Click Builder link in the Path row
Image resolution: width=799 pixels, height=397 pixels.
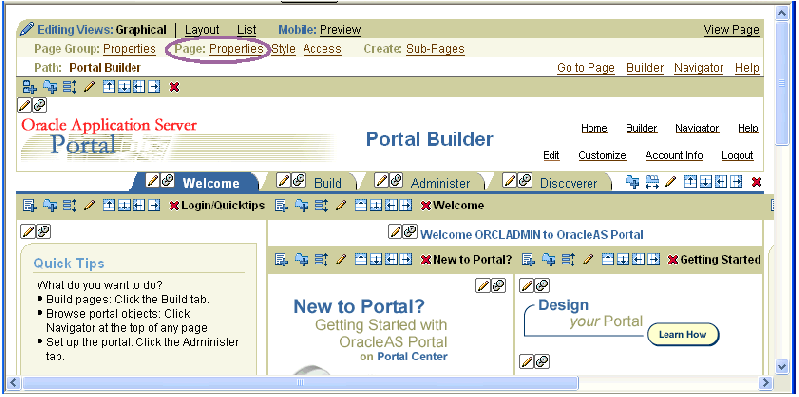(645, 68)
